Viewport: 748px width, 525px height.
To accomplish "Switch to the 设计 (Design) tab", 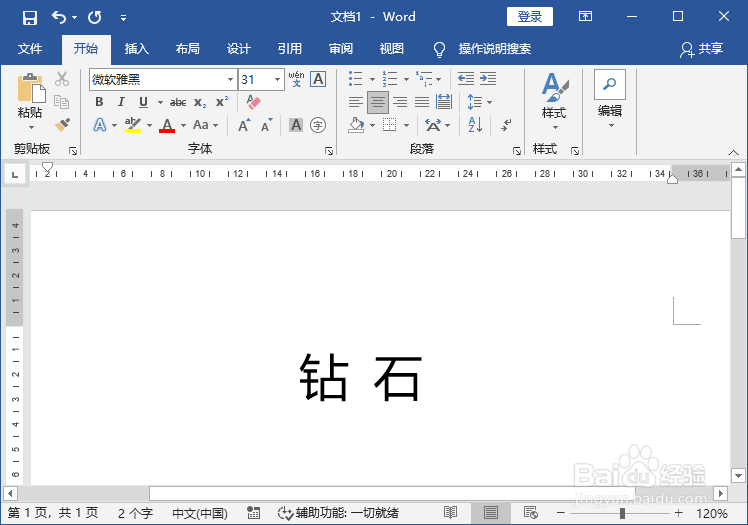I will 239,49.
